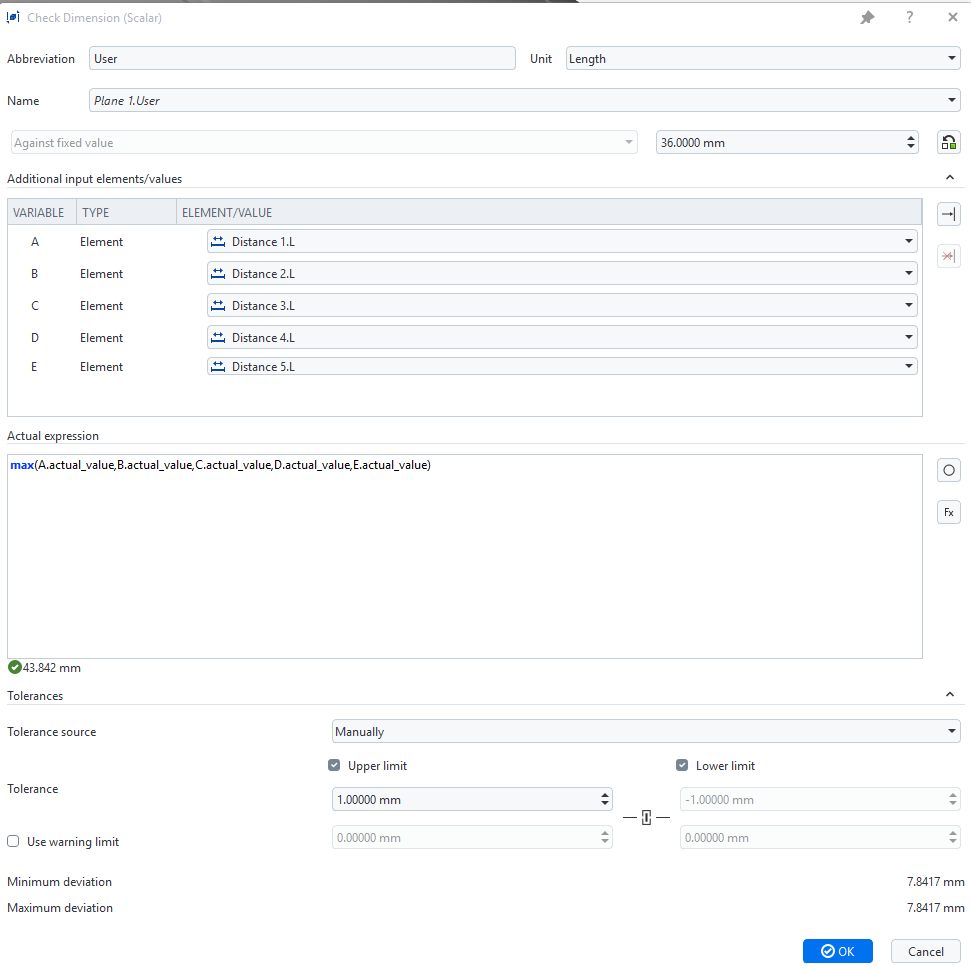Open the Unit Length dropdown
Screen dimensions: 971x972
click(x=762, y=59)
